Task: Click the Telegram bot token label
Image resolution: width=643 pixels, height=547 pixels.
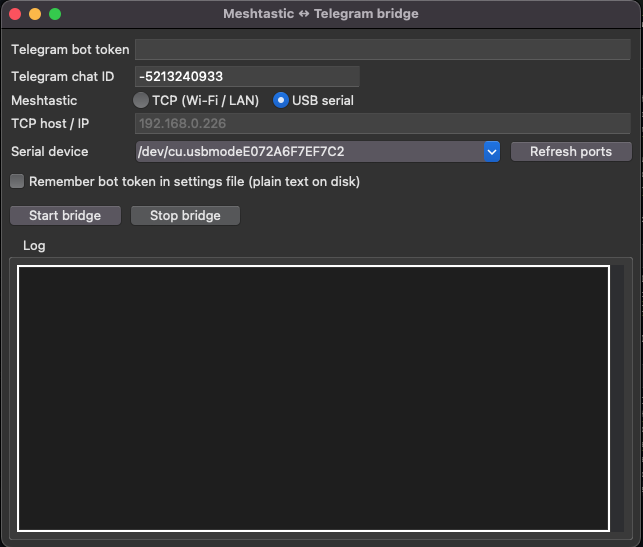Action: point(70,50)
